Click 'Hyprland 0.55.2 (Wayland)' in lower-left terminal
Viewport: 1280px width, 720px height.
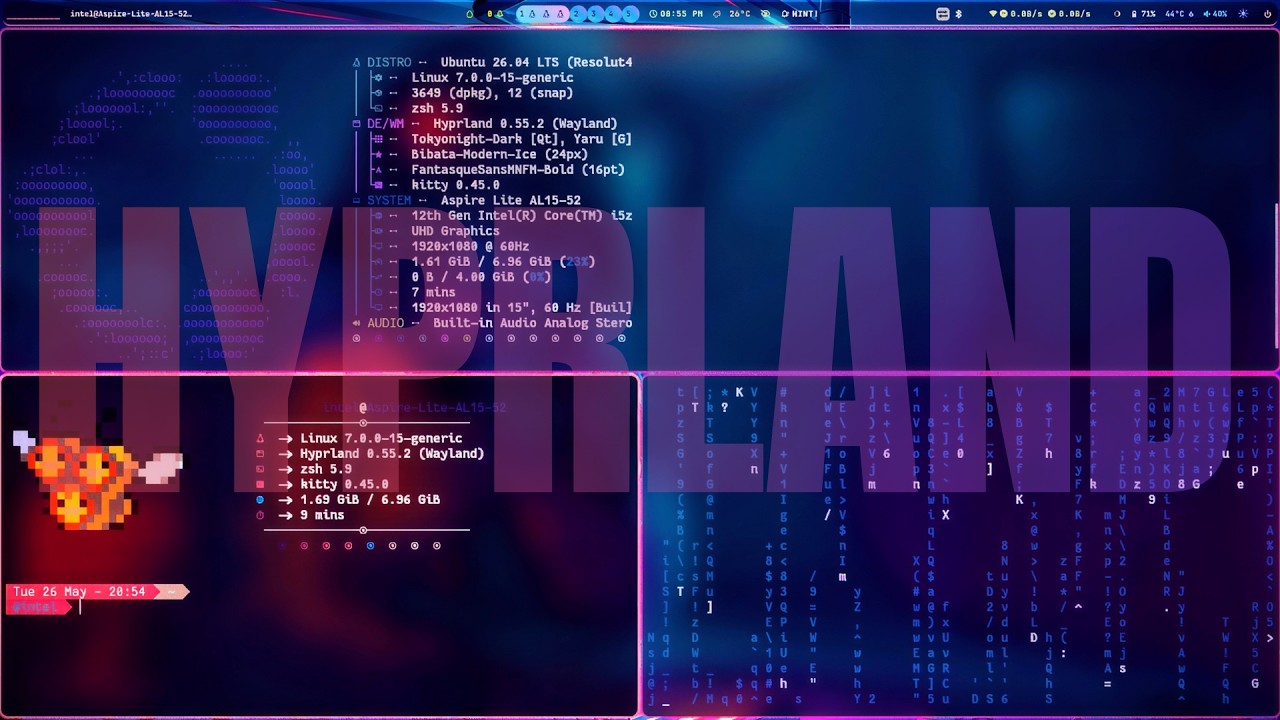coord(392,454)
